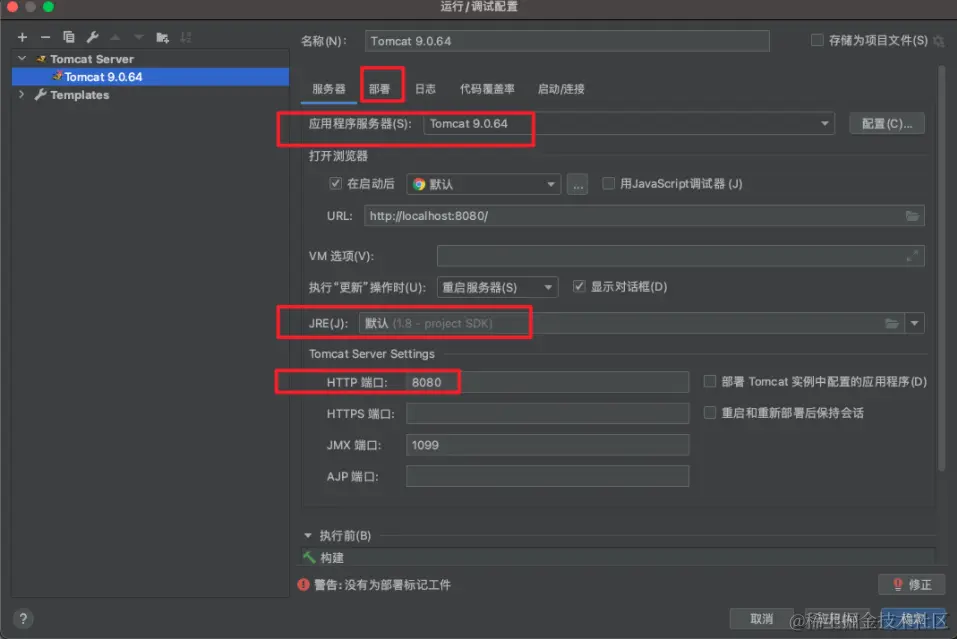
Task: Switch to the 服务器 tab
Action: tap(328, 89)
